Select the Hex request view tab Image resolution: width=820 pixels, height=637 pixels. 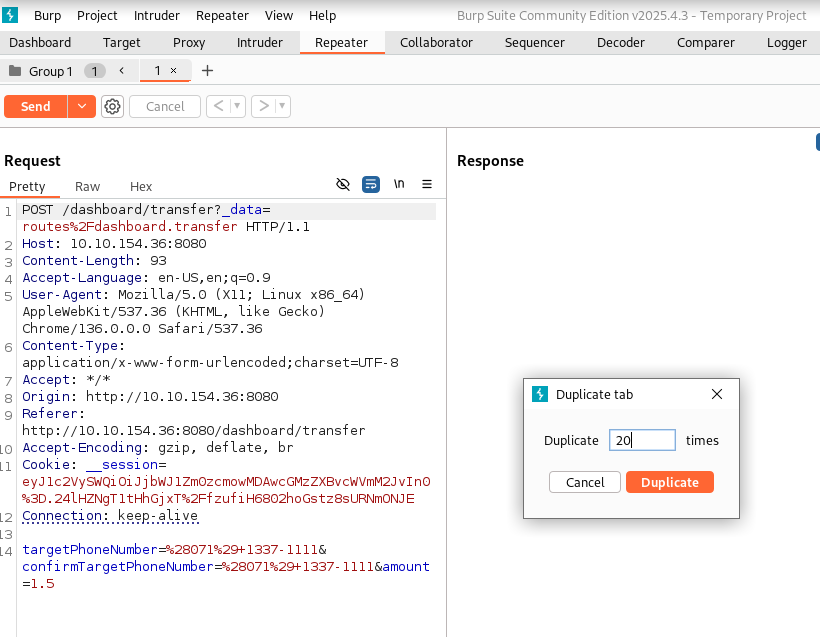pos(141,187)
